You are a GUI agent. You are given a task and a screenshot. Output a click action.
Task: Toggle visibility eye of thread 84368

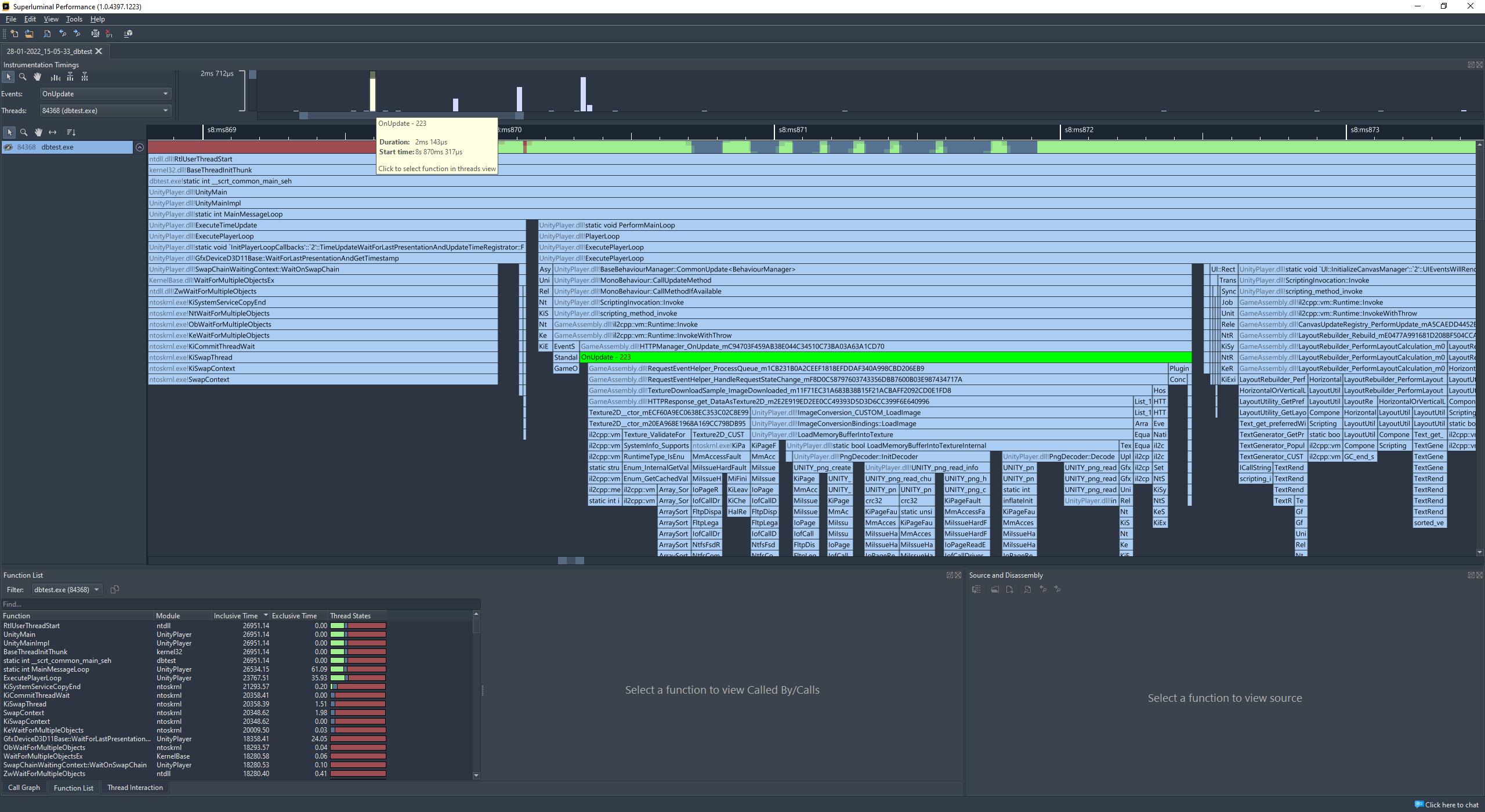tap(8, 147)
